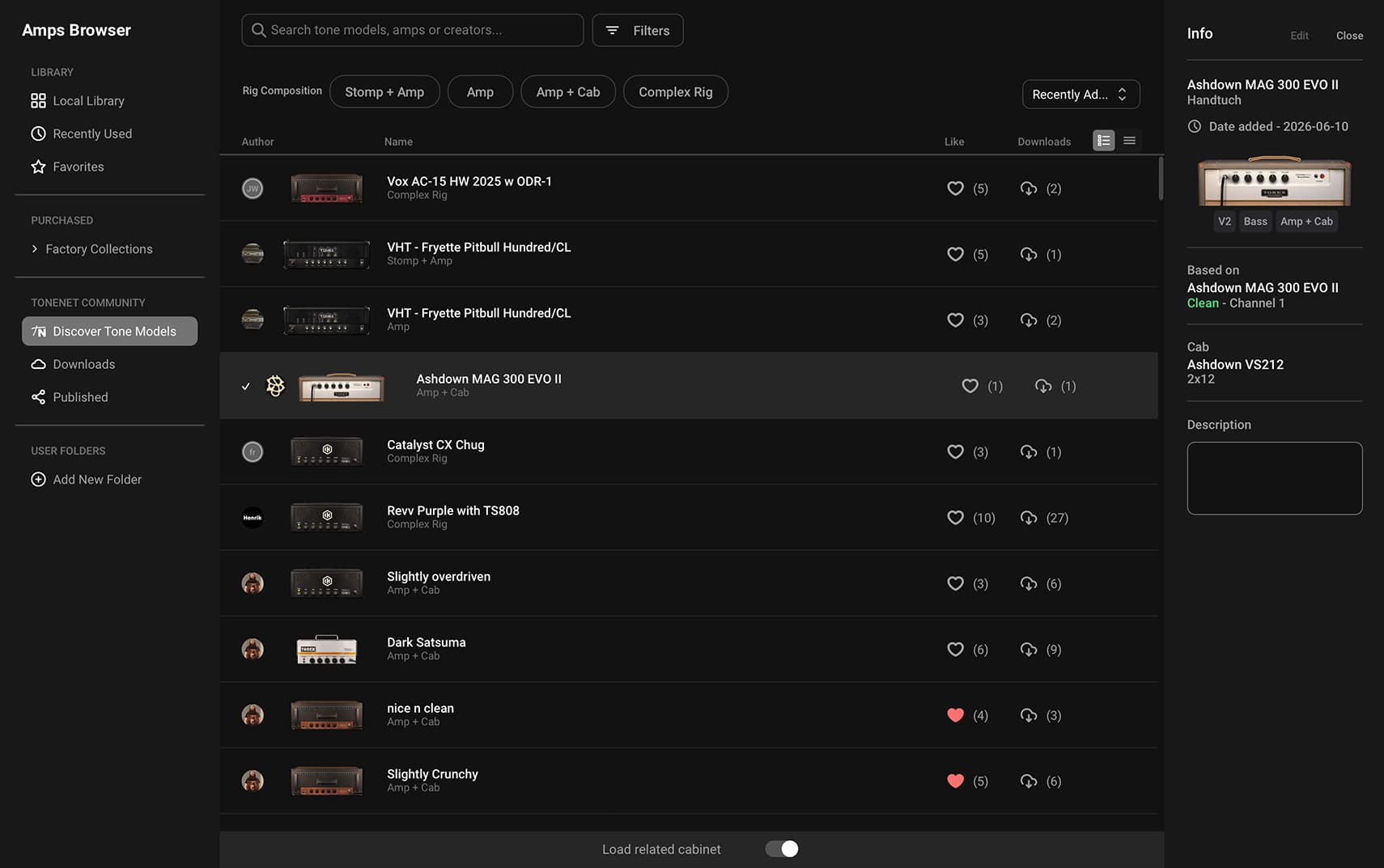
Task: Close the Info panel
Action: point(1349,36)
